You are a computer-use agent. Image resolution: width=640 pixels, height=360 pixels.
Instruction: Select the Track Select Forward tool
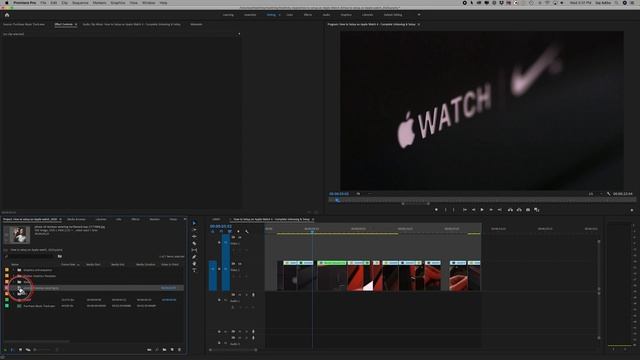194,230
